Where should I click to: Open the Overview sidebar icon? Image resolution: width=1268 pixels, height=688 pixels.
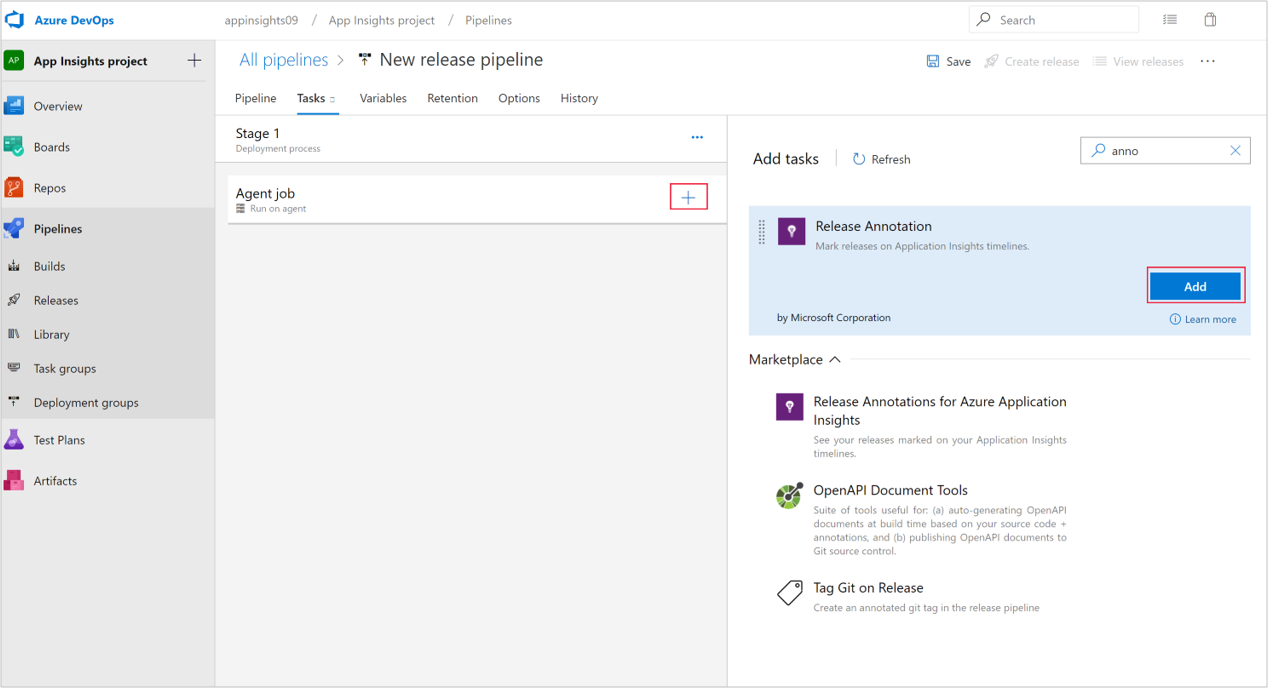tap(14, 106)
